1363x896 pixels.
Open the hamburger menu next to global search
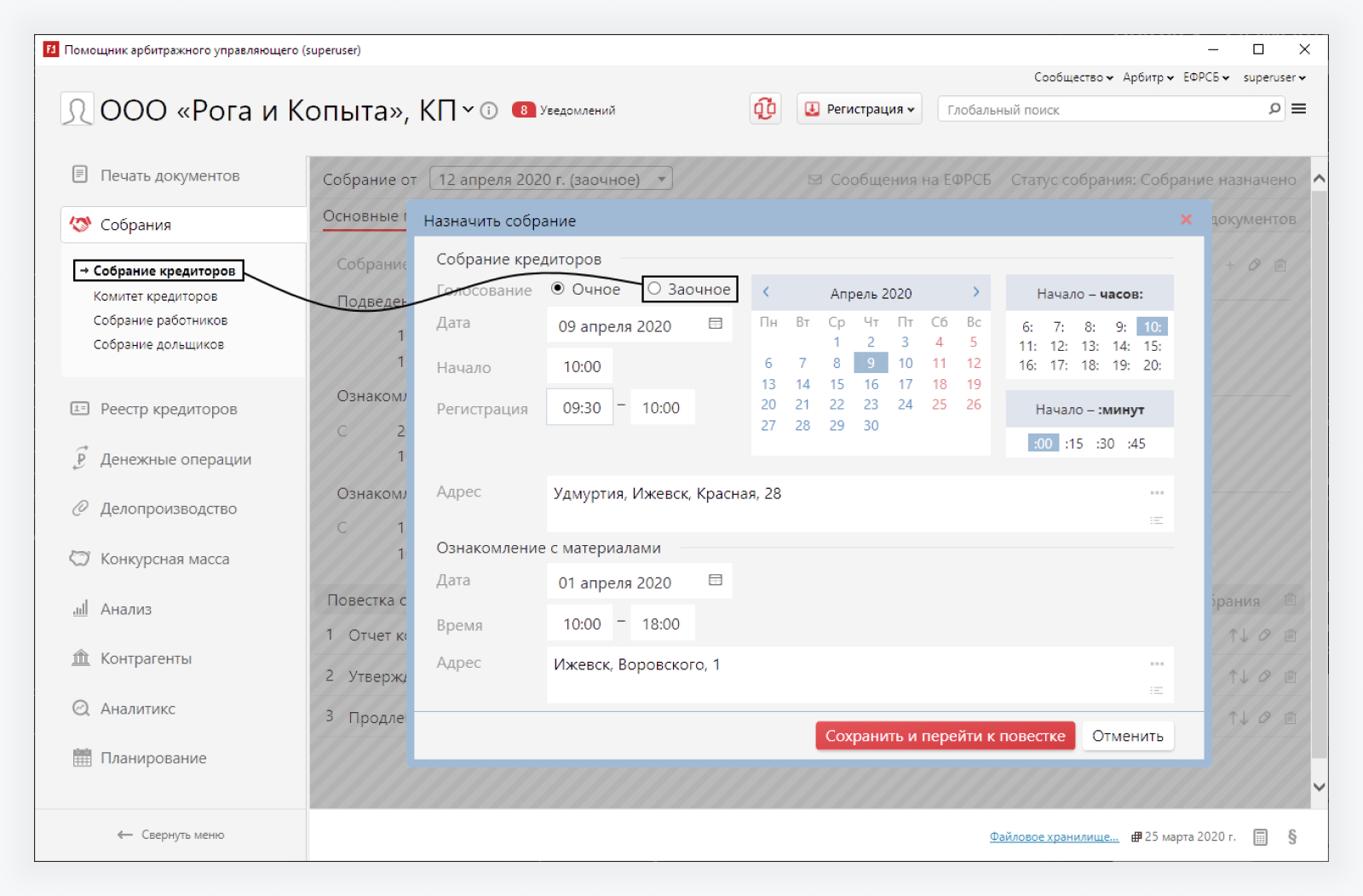tap(1298, 109)
